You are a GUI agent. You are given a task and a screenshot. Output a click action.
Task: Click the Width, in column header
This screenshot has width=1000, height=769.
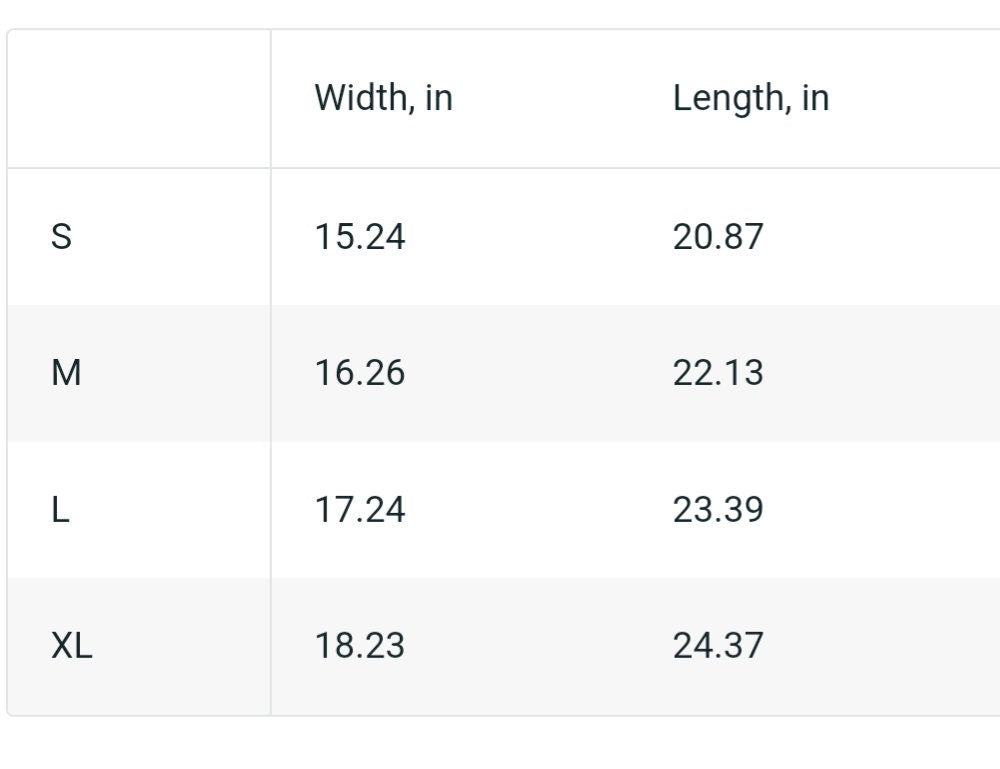tap(383, 98)
